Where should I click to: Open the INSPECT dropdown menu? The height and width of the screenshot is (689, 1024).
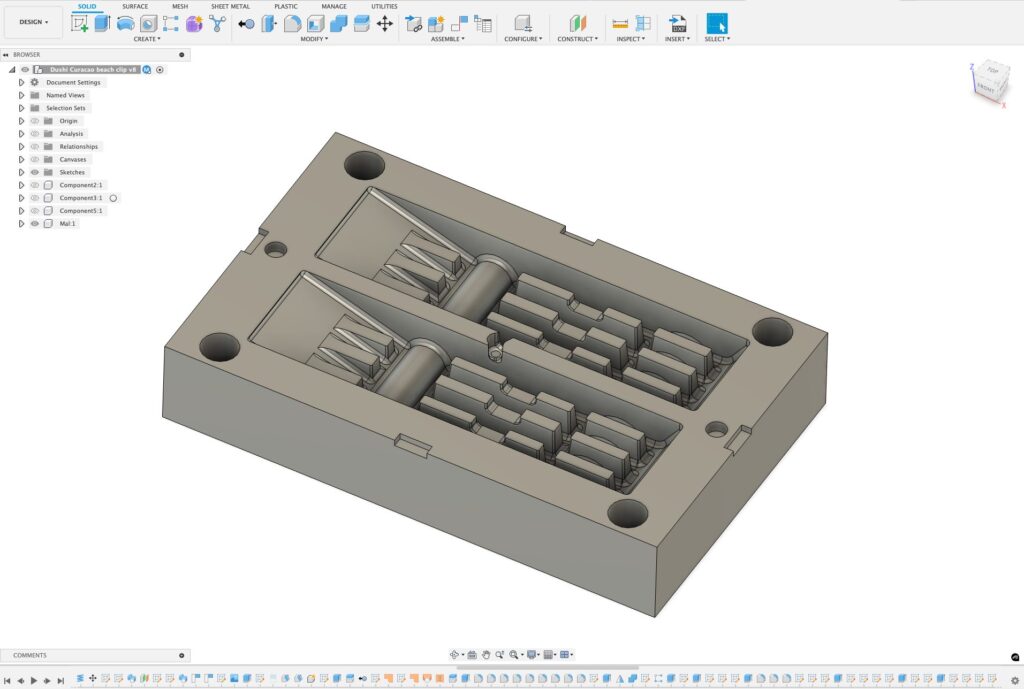[630, 39]
